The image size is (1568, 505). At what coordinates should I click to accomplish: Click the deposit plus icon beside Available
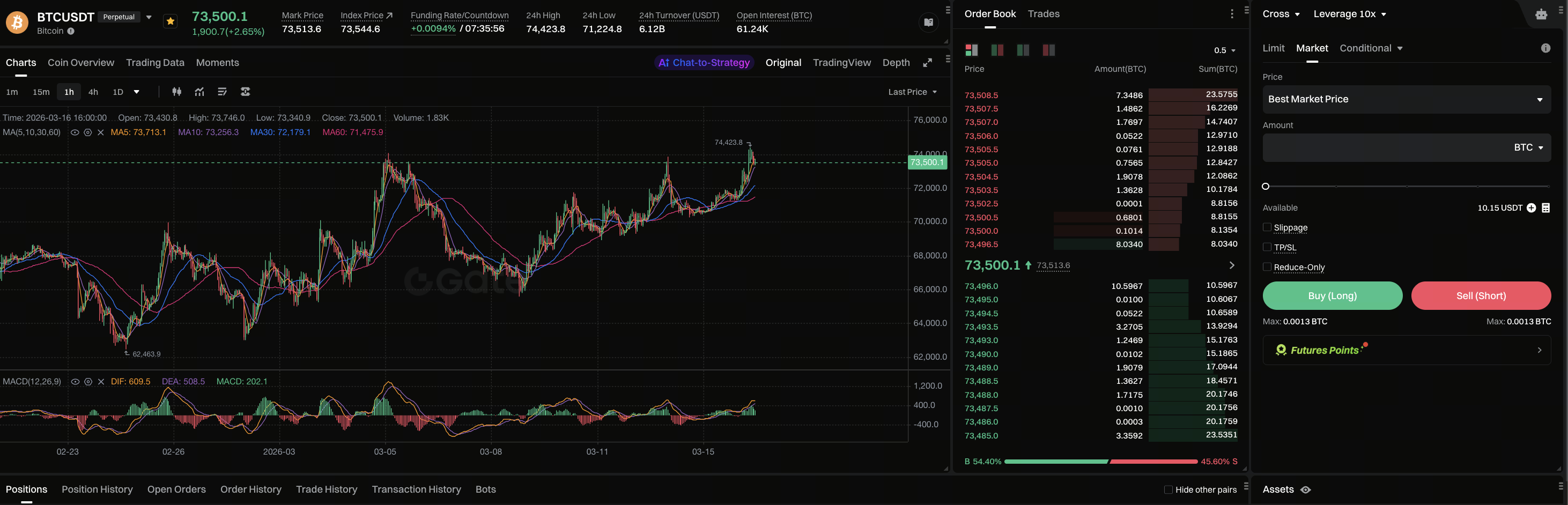pyautogui.click(x=1531, y=208)
